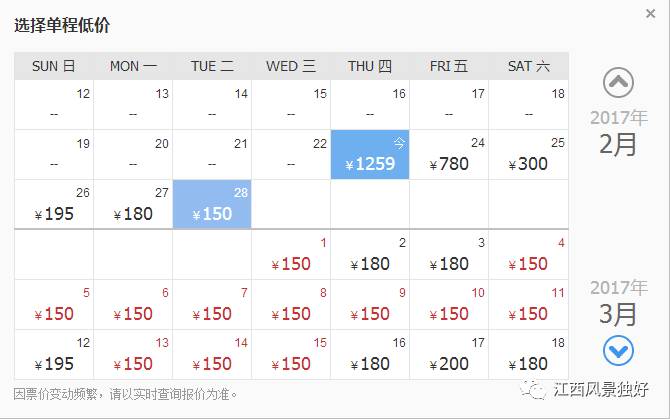This screenshot has width=670, height=419.
Task: Select today's ¥1259 fare cell
Action: pyautogui.click(x=369, y=155)
